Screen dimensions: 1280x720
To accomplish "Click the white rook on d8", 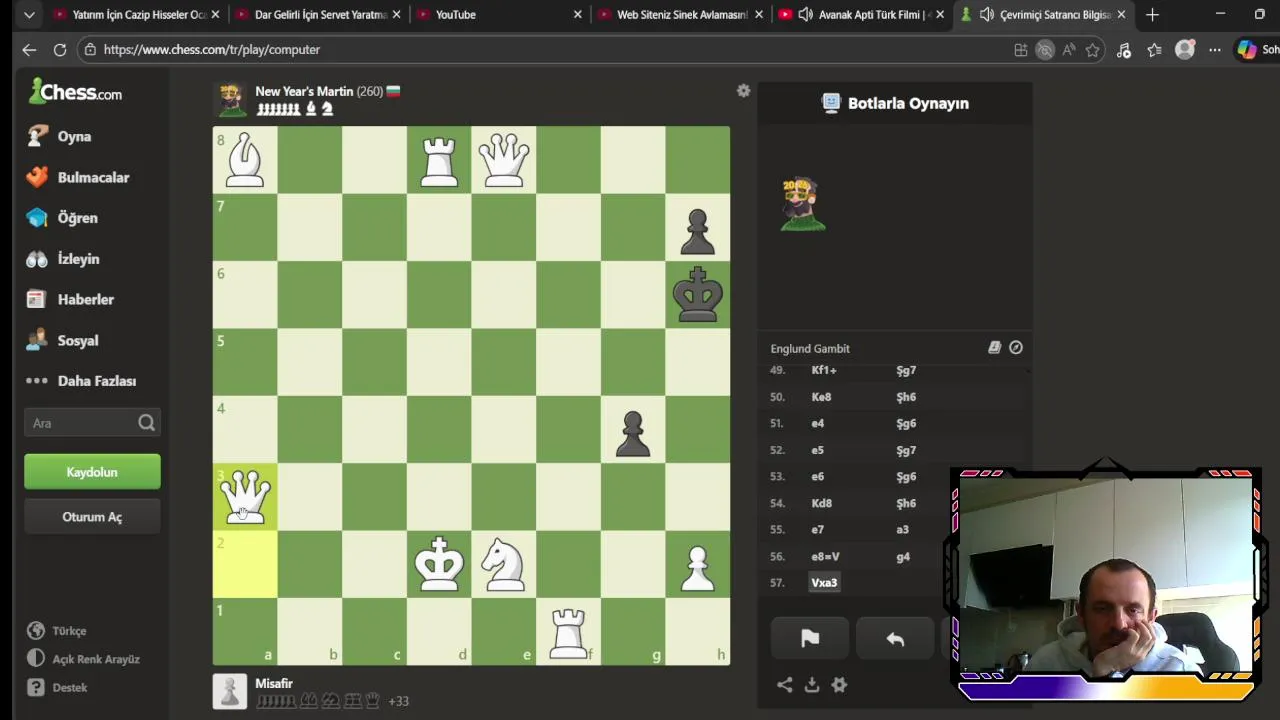I will 439,160.
